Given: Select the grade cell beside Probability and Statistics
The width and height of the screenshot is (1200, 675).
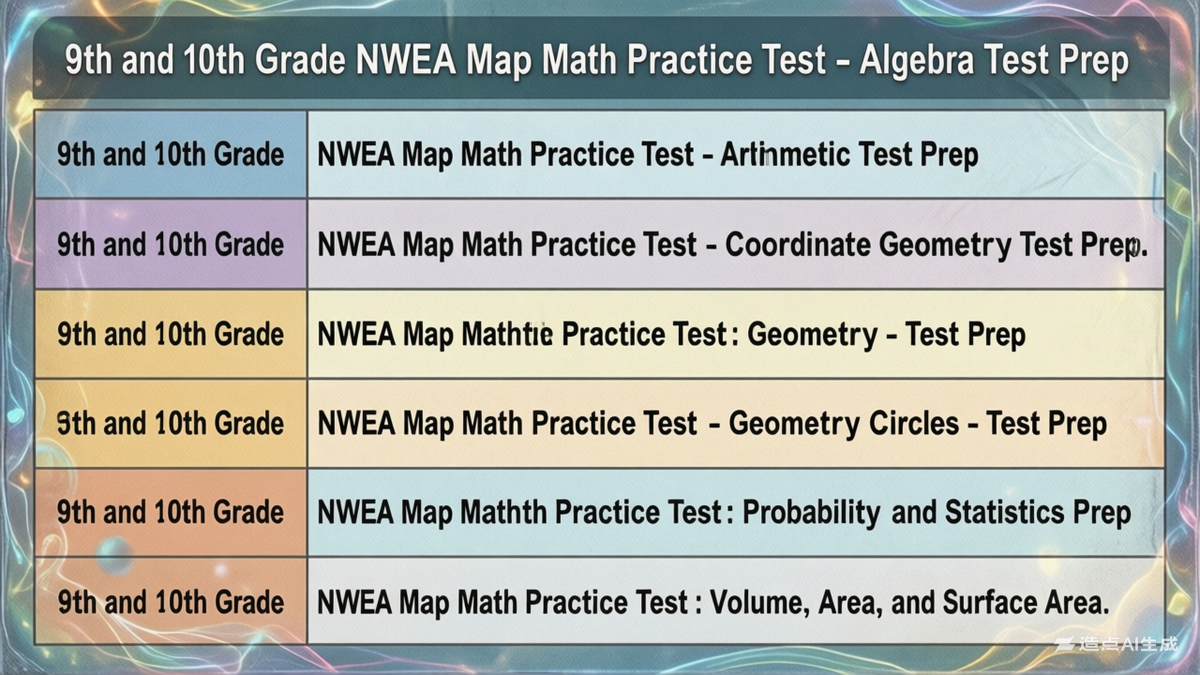Looking at the screenshot, I should [x=171, y=513].
